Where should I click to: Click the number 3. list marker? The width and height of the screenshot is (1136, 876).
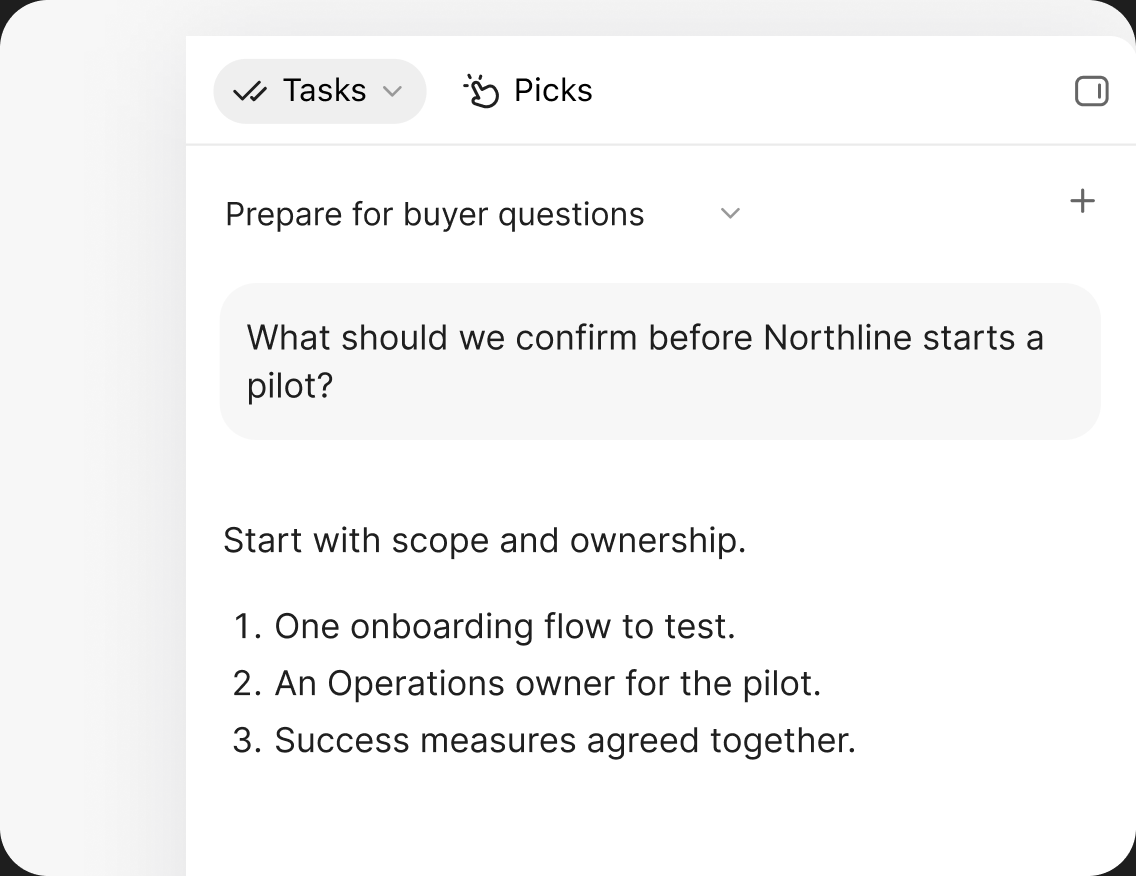coord(247,741)
